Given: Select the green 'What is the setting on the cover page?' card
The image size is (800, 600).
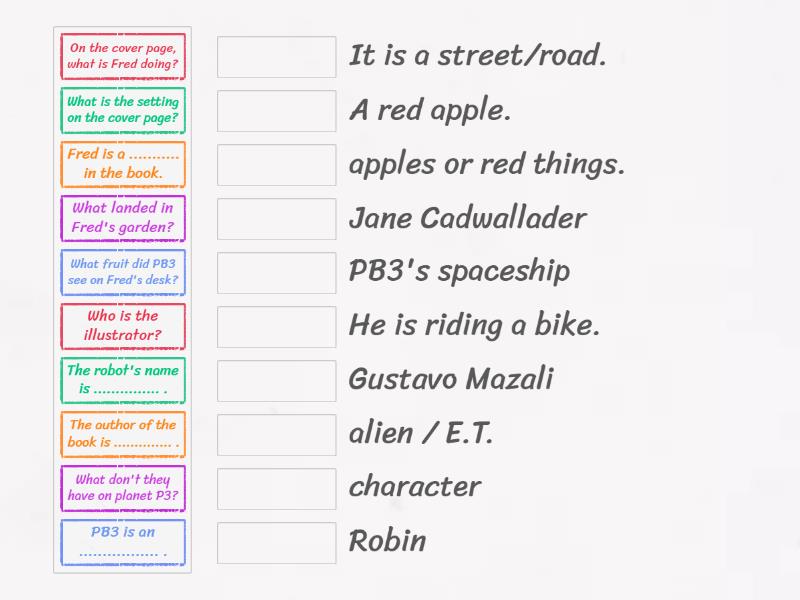Looking at the screenshot, I should point(122,110).
